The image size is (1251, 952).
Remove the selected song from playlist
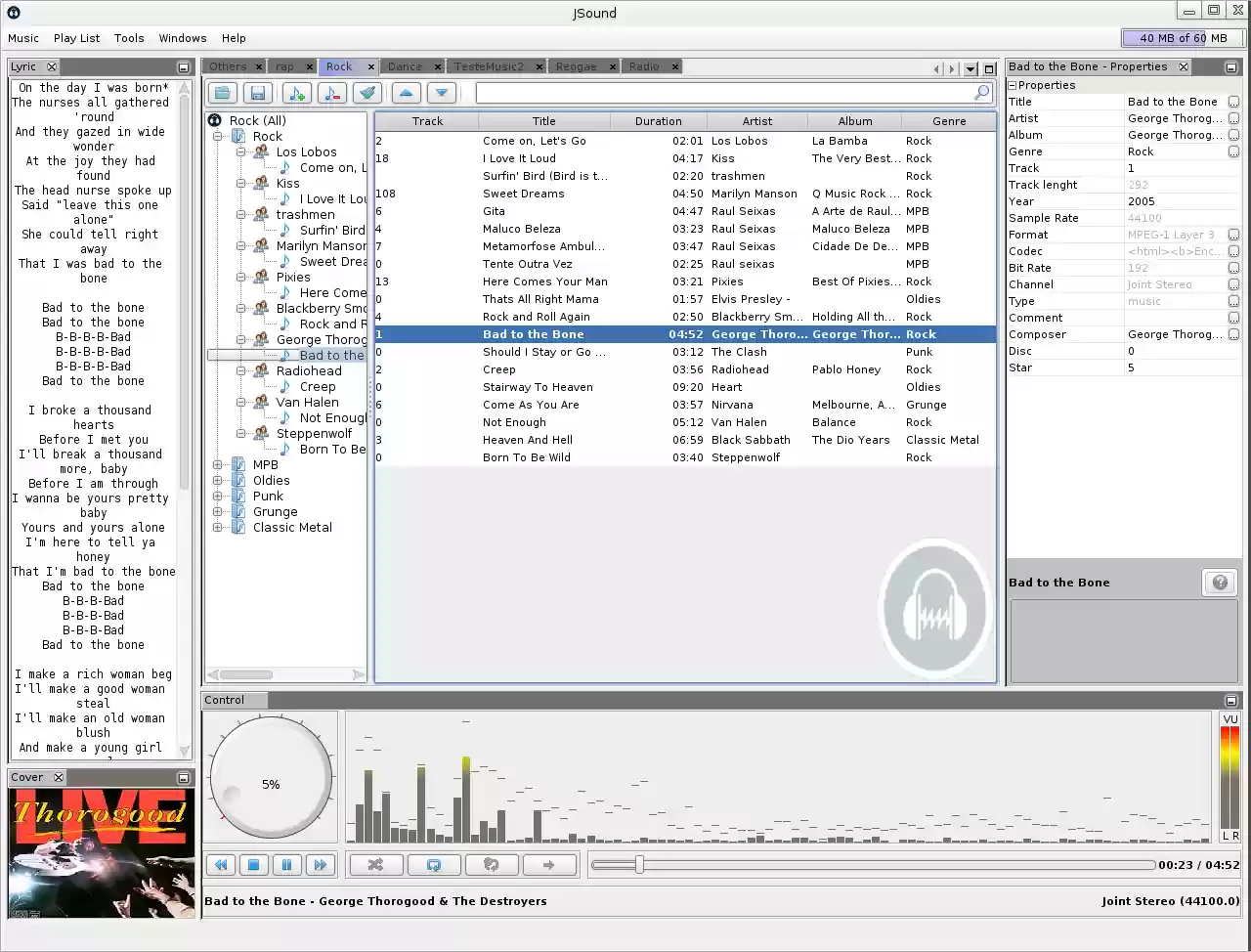tap(332, 92)
